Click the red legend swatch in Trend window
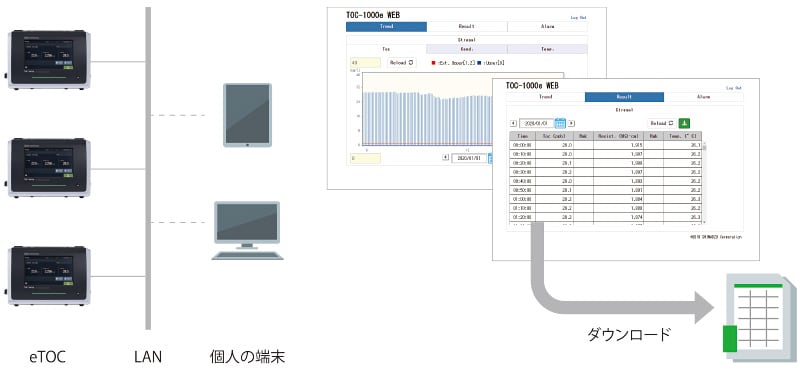The height and width of the screenshot is (370, 800). tap(434, 63)
